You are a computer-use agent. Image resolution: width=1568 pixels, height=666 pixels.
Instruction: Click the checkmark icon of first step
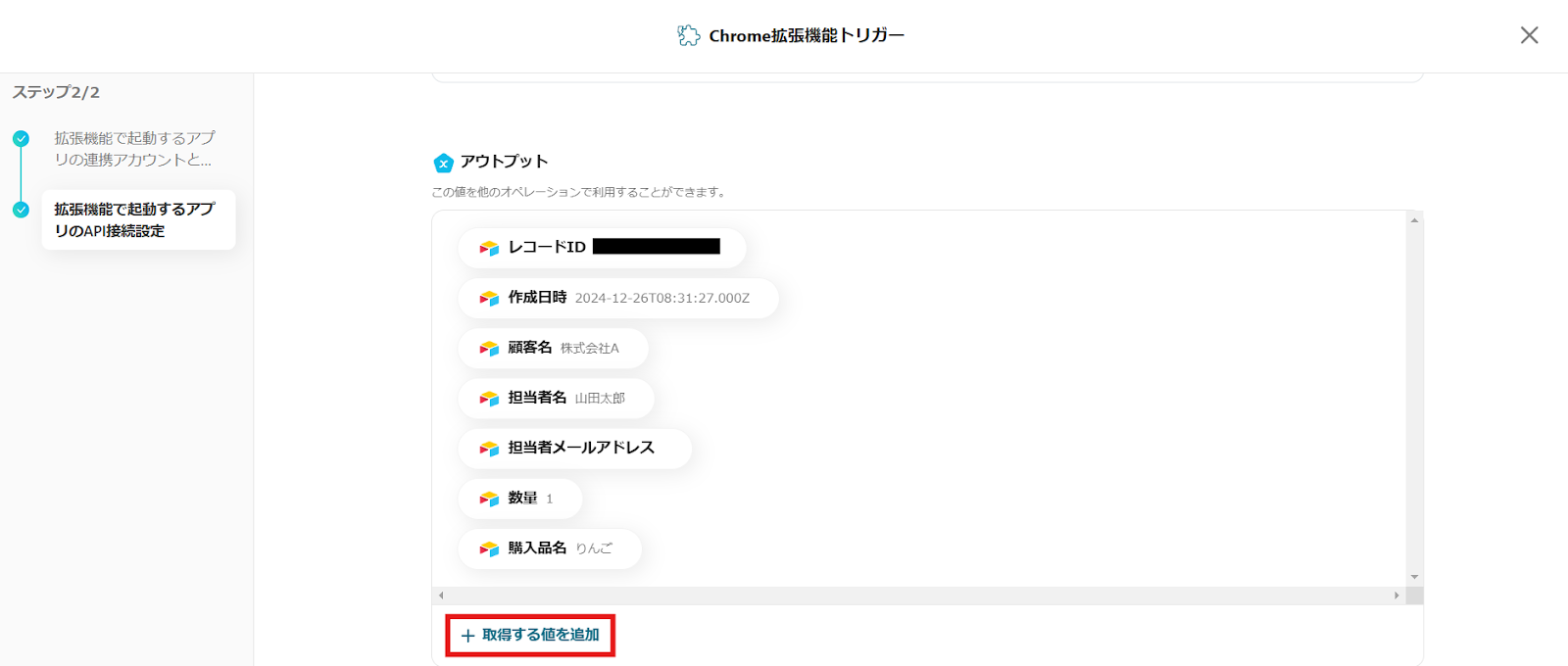pyautogui.click(x=21, y=138)
